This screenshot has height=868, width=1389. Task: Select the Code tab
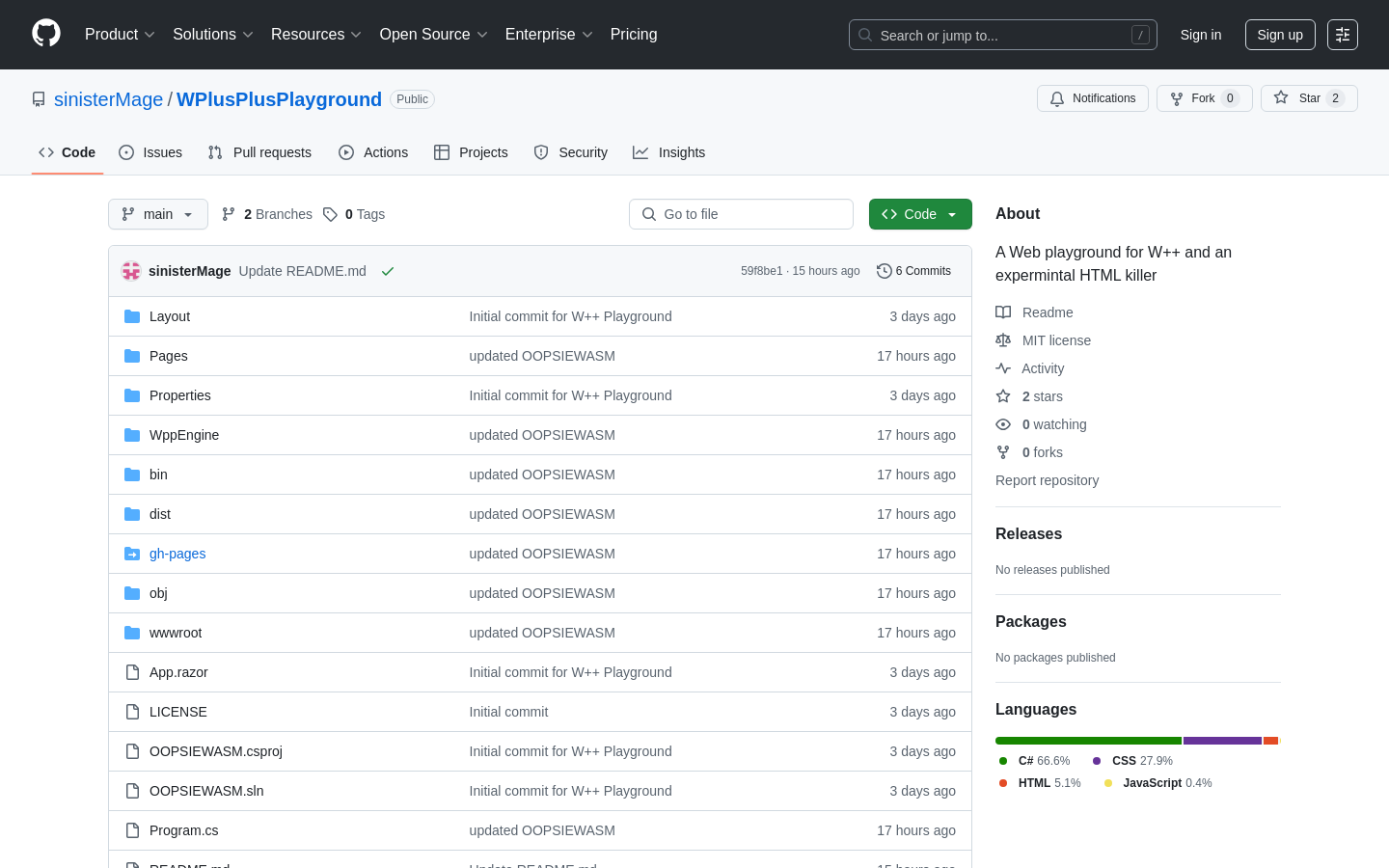coord(68,152)
